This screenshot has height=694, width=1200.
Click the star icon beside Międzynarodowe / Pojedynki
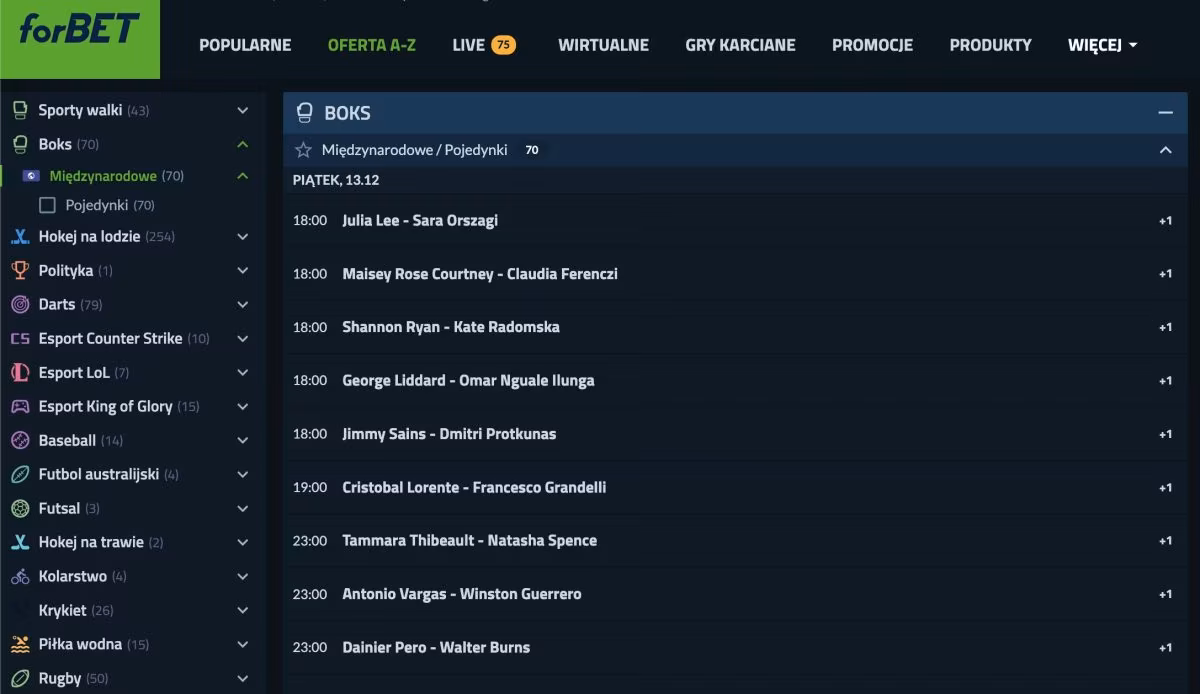304,150
